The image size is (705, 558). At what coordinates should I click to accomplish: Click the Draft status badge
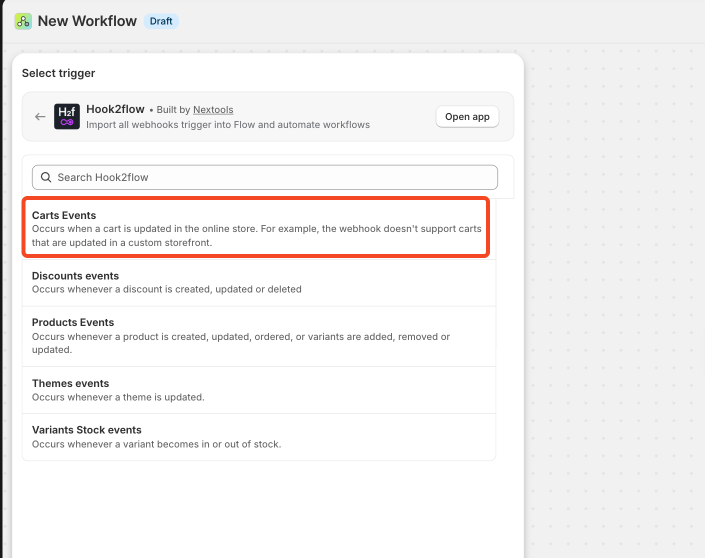pyautogui.click(x=160, y=21)
